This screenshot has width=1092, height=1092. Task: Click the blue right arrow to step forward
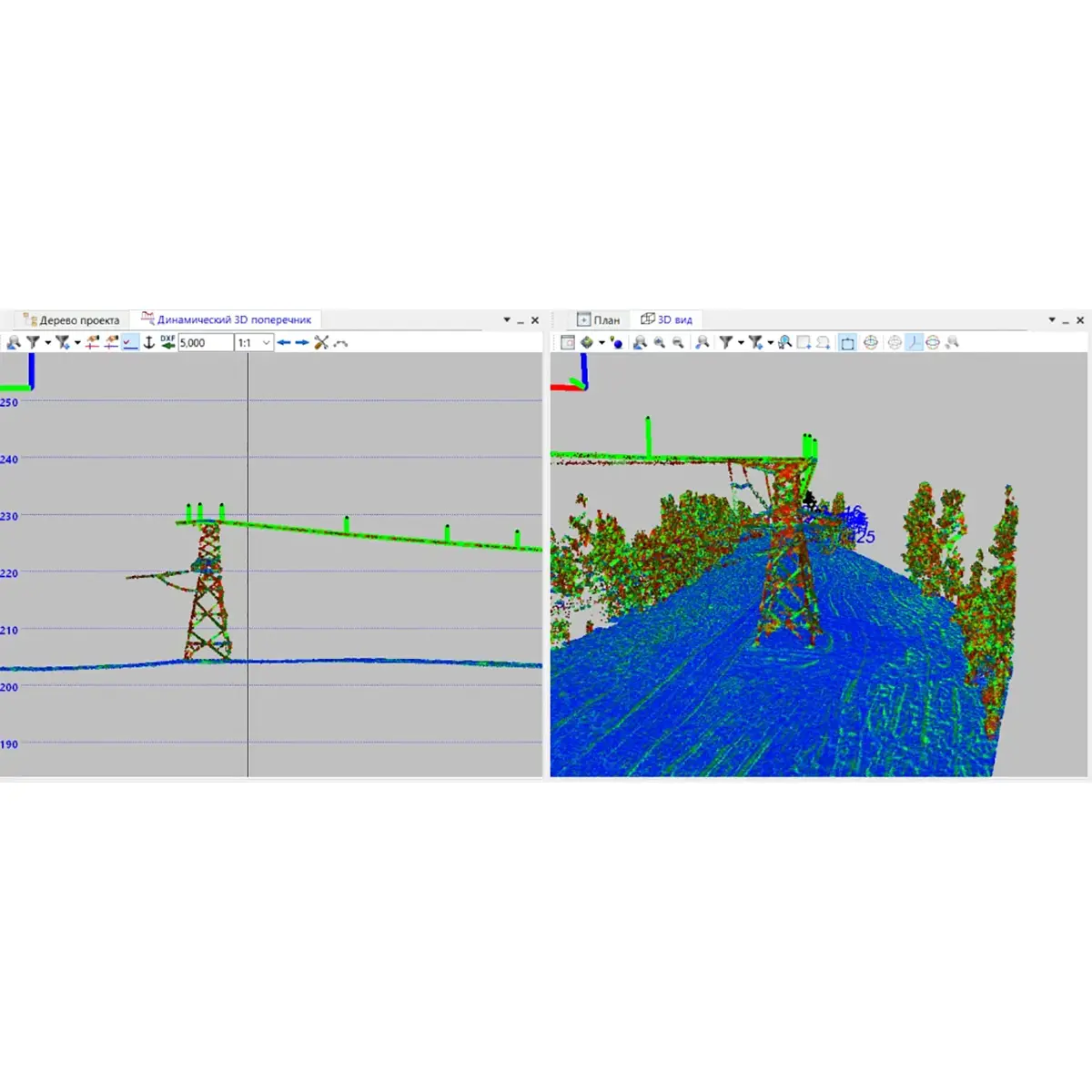[302, 343]
